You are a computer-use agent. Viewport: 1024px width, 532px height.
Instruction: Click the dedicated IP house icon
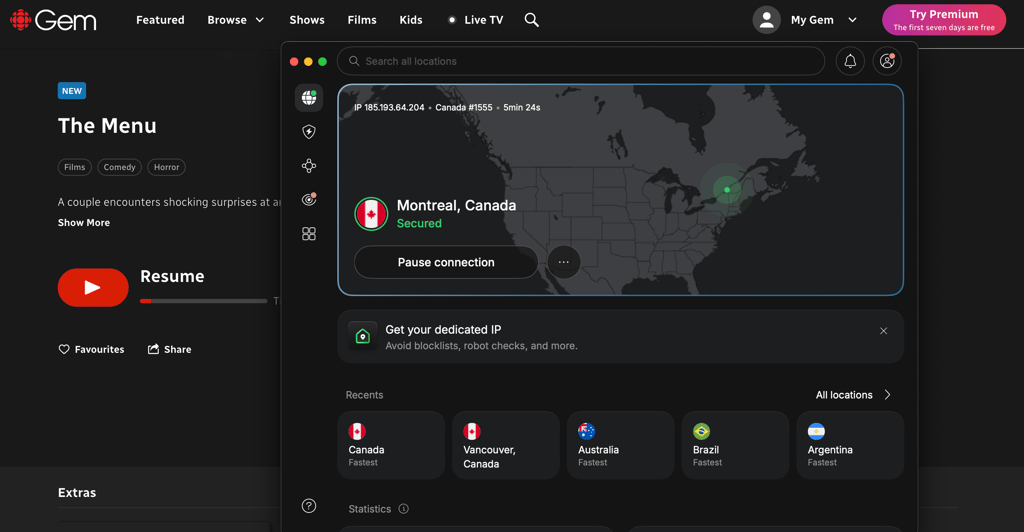pos(362,336)
